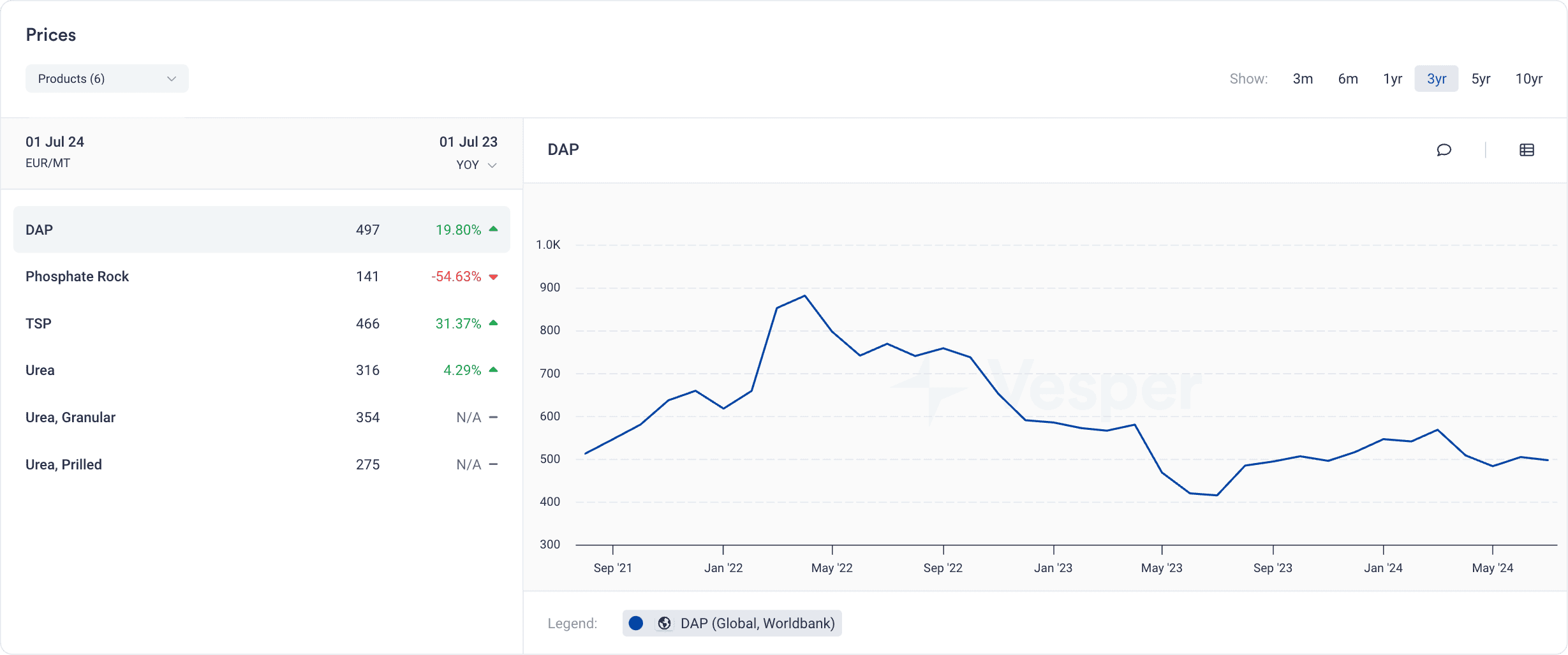
Task: Click the DAP chart title
Action: (563, 149)
